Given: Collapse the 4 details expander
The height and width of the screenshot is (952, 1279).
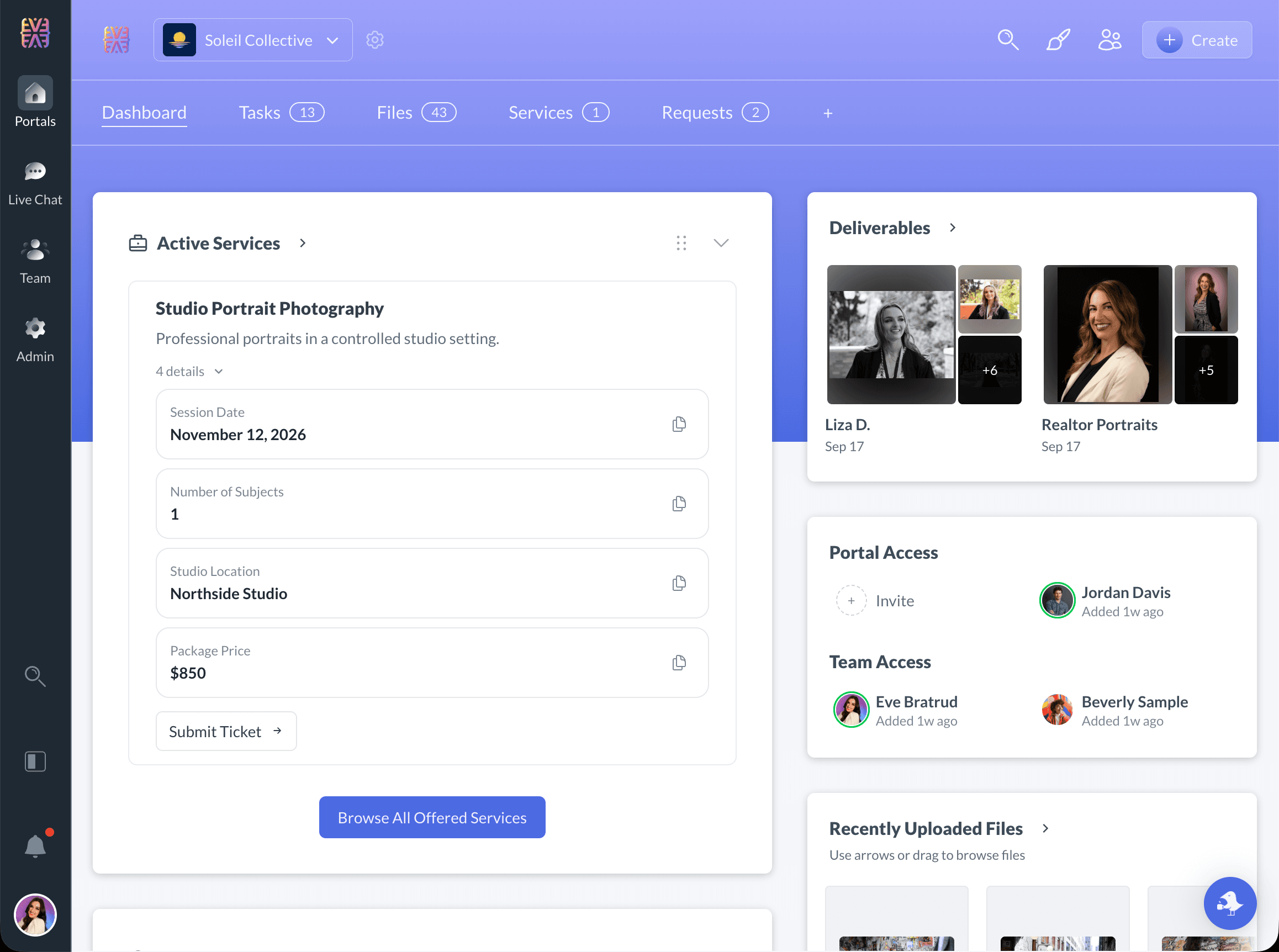Looking at the screenshot, I should coord(189,372).
